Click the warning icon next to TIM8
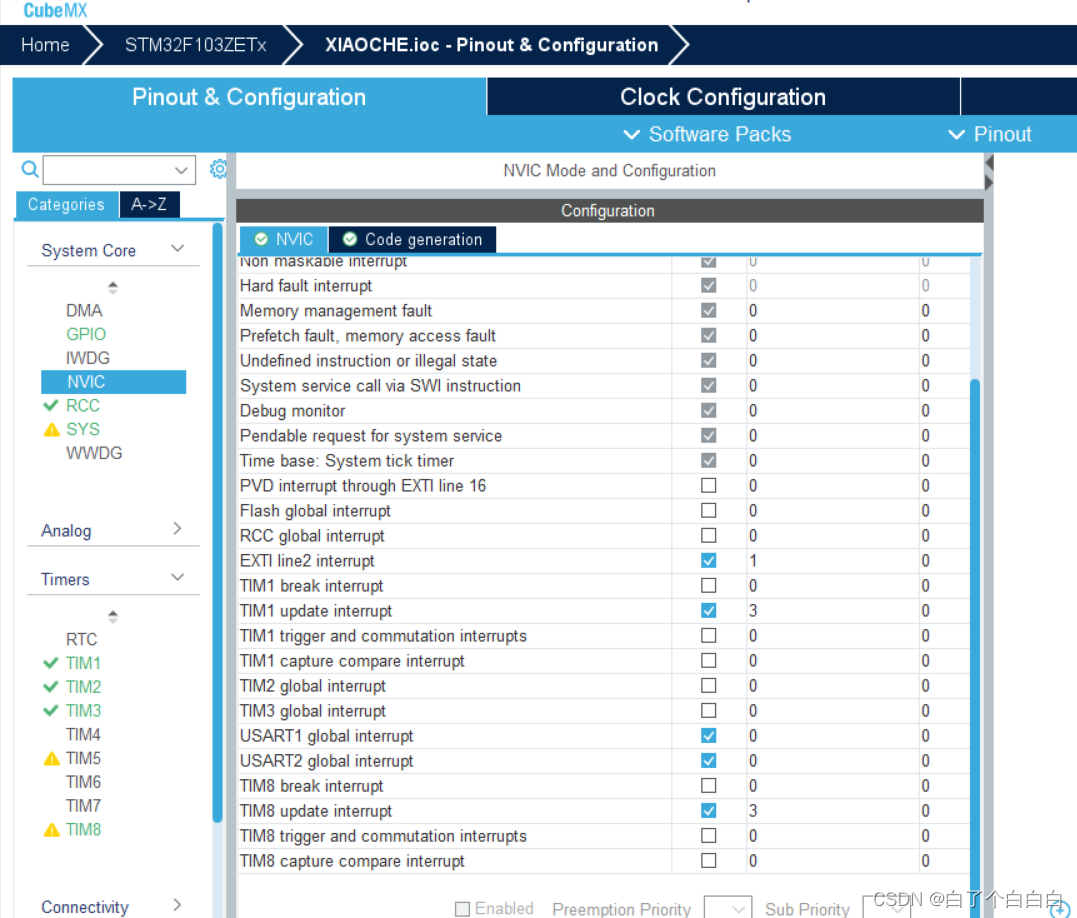1077x918 pixels. click(x=52, y=830)
